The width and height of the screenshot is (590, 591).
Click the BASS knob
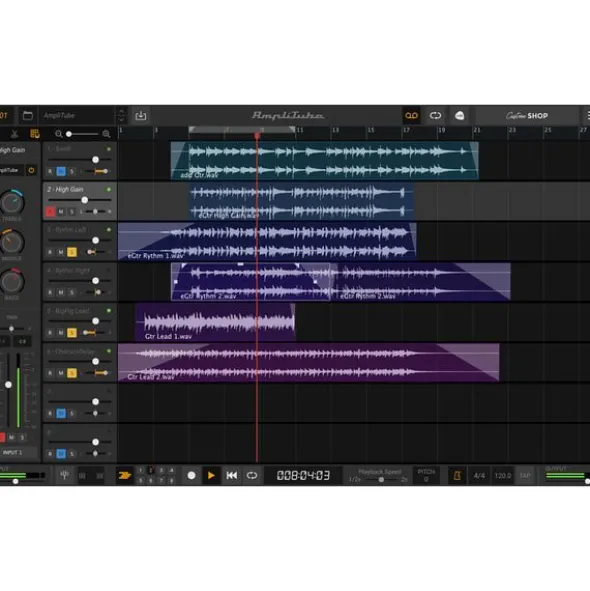[x=12, y=282]
